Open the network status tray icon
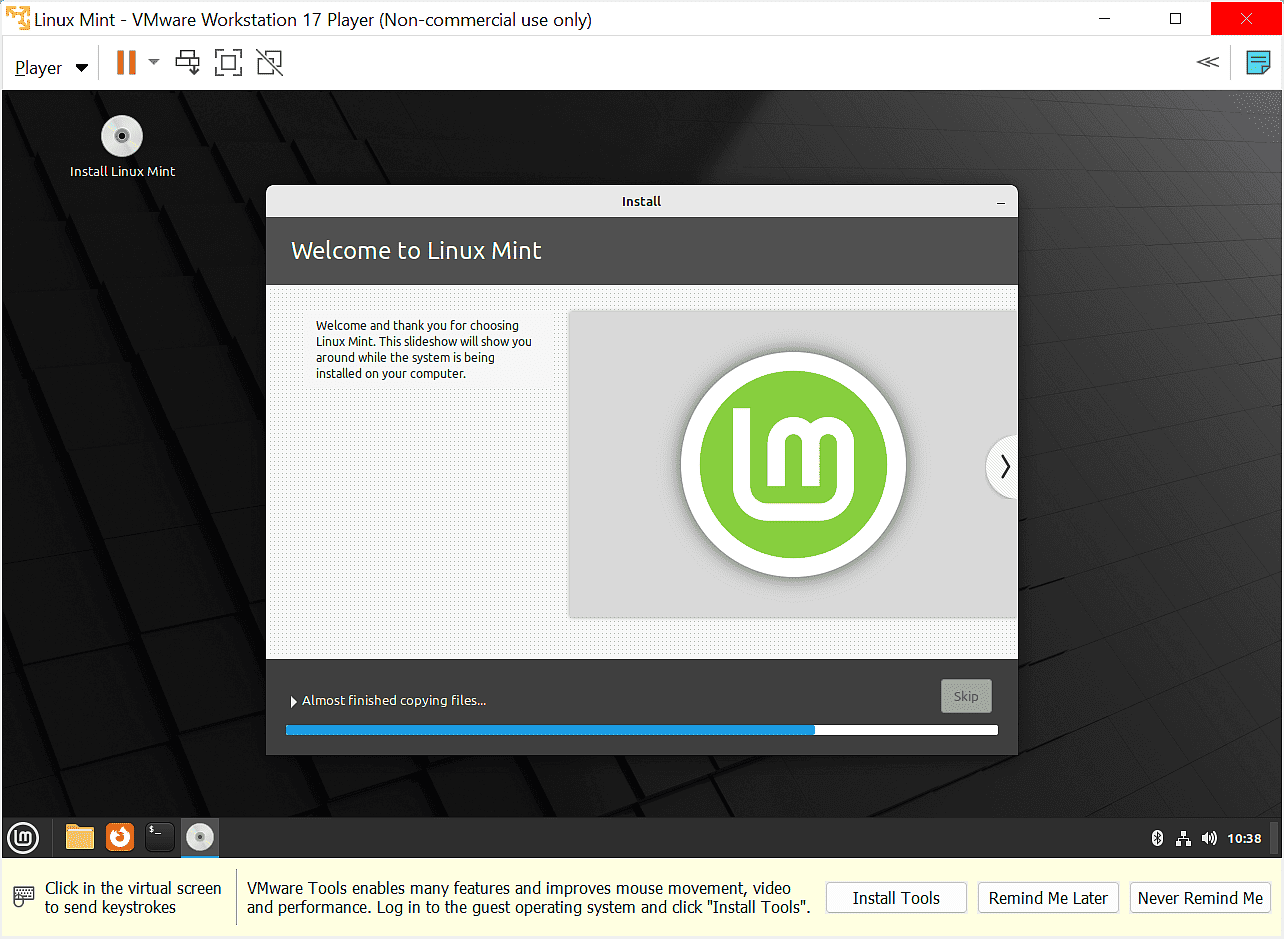Image resolution: width=1284 pixels, height=939 pixels. [1183, 838]
